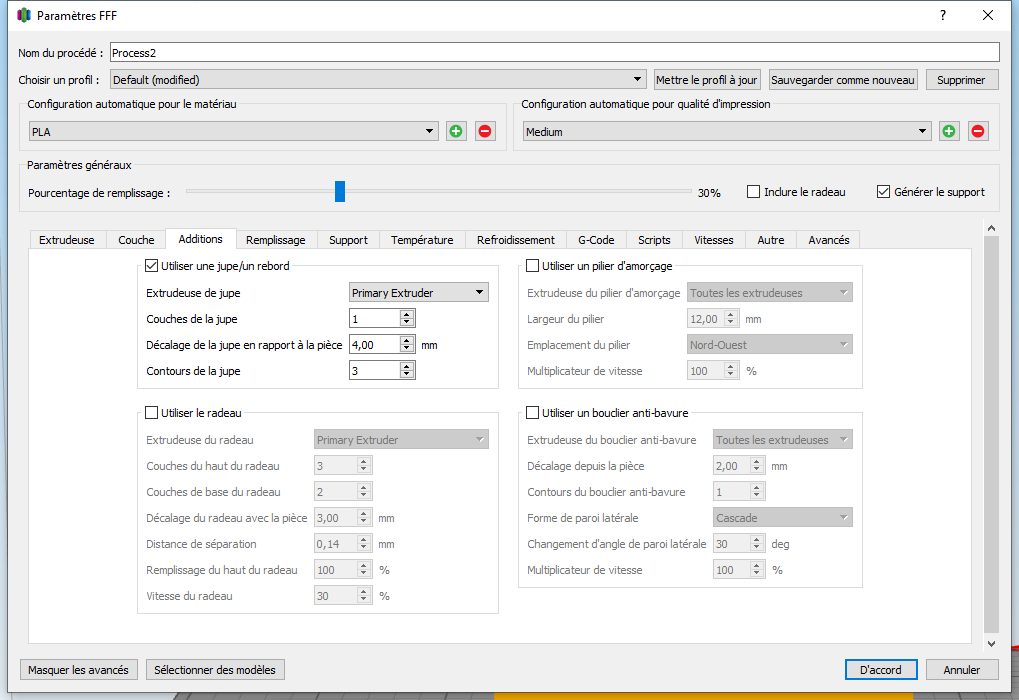The height and width of the screenshot is (700, 1019).
Task: Click red minus icon beside Medium quality
Action: click(x=978, y=131)
